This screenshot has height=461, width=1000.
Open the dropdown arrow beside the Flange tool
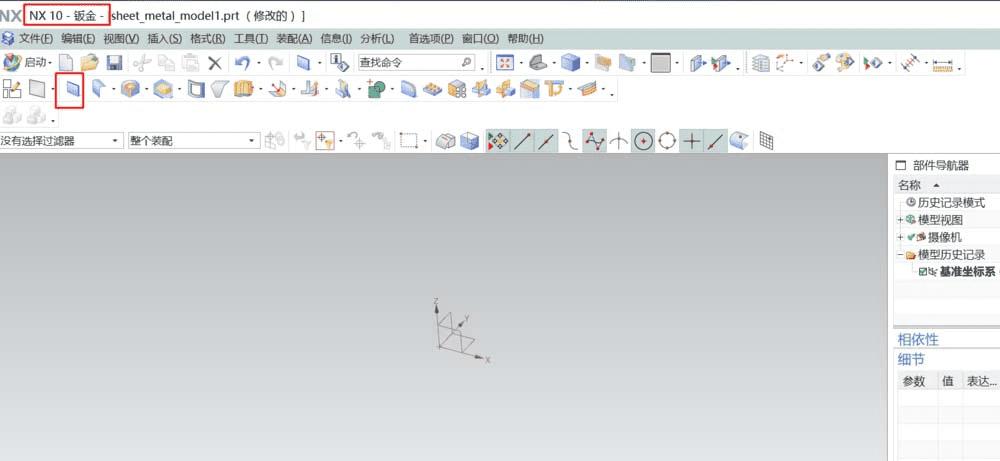114,90
